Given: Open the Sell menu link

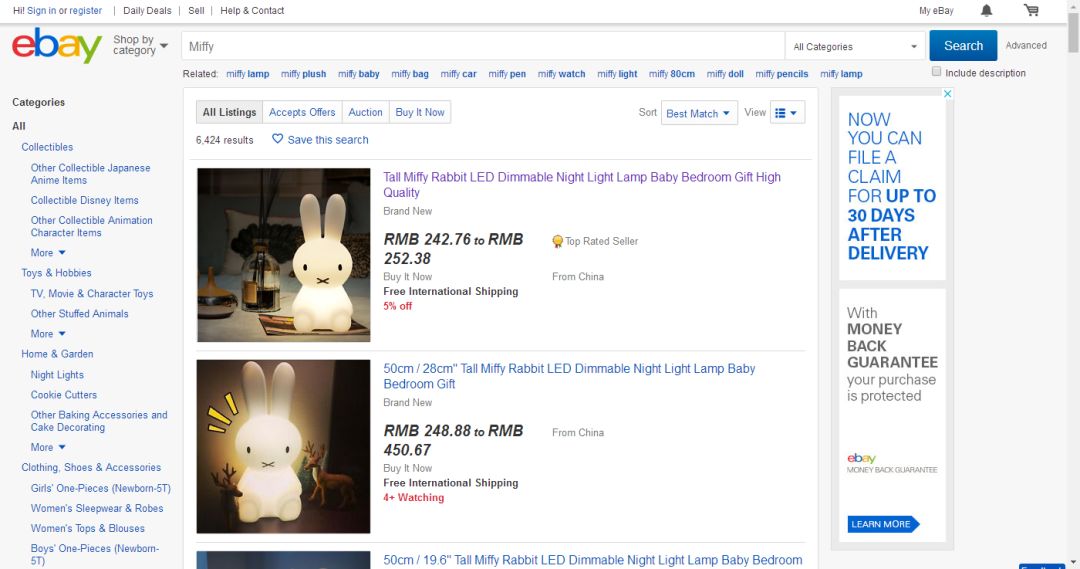Looking at the screenshot, I should pyautogui.click(x=196, y=10).
